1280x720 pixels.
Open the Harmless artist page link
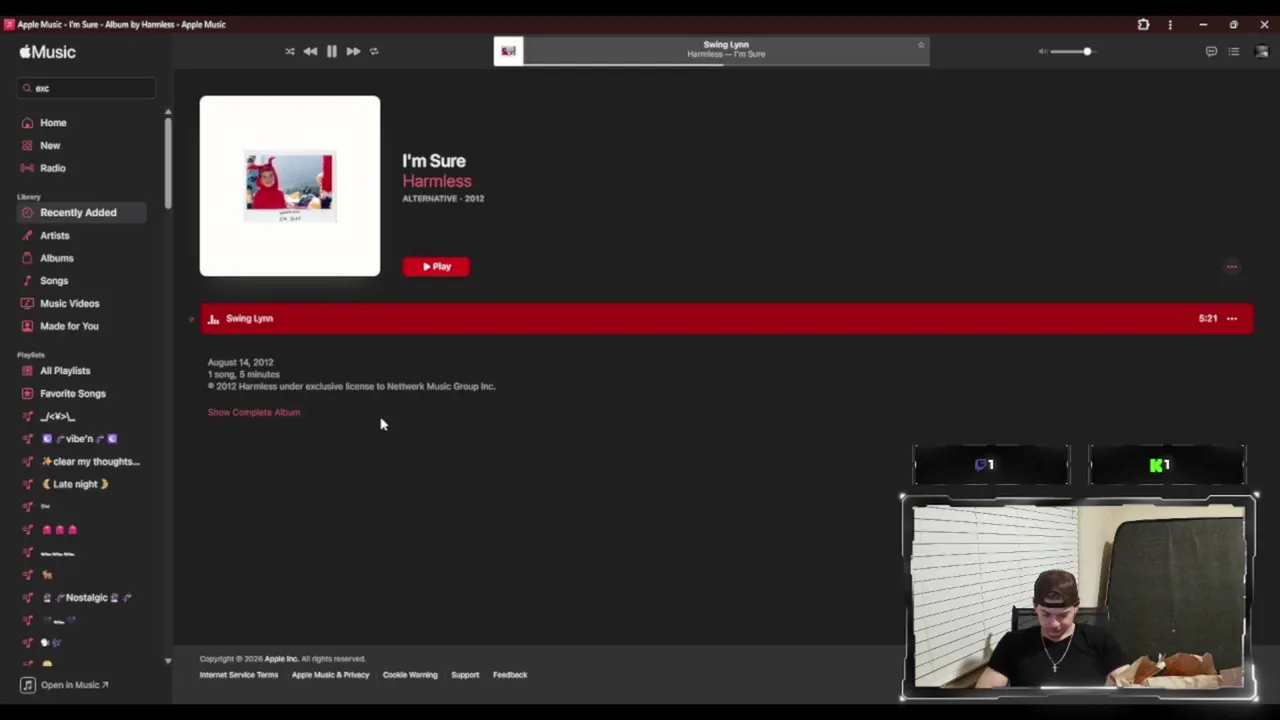coord(437,181)
